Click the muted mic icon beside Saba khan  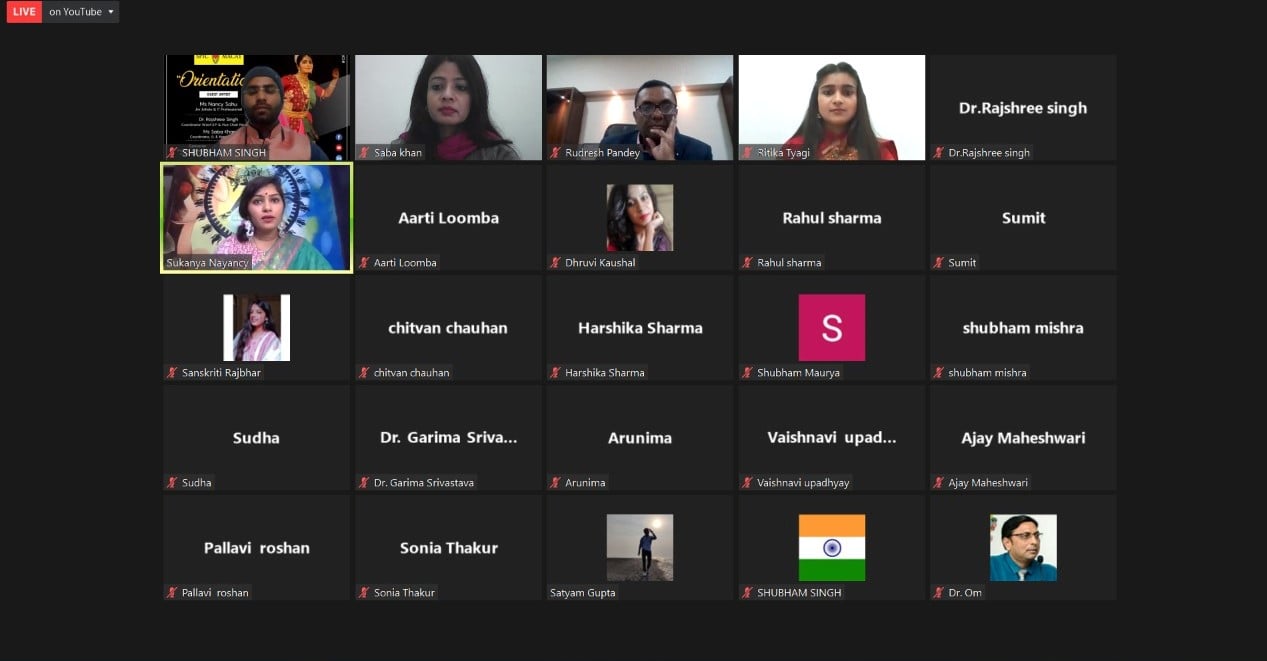click(x=363, y=153)
